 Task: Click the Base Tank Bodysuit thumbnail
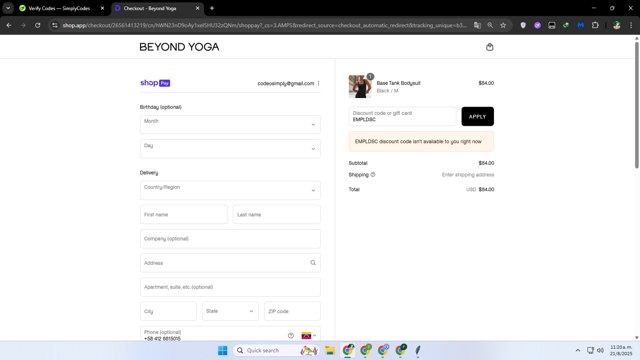click(x=360, y=86)
